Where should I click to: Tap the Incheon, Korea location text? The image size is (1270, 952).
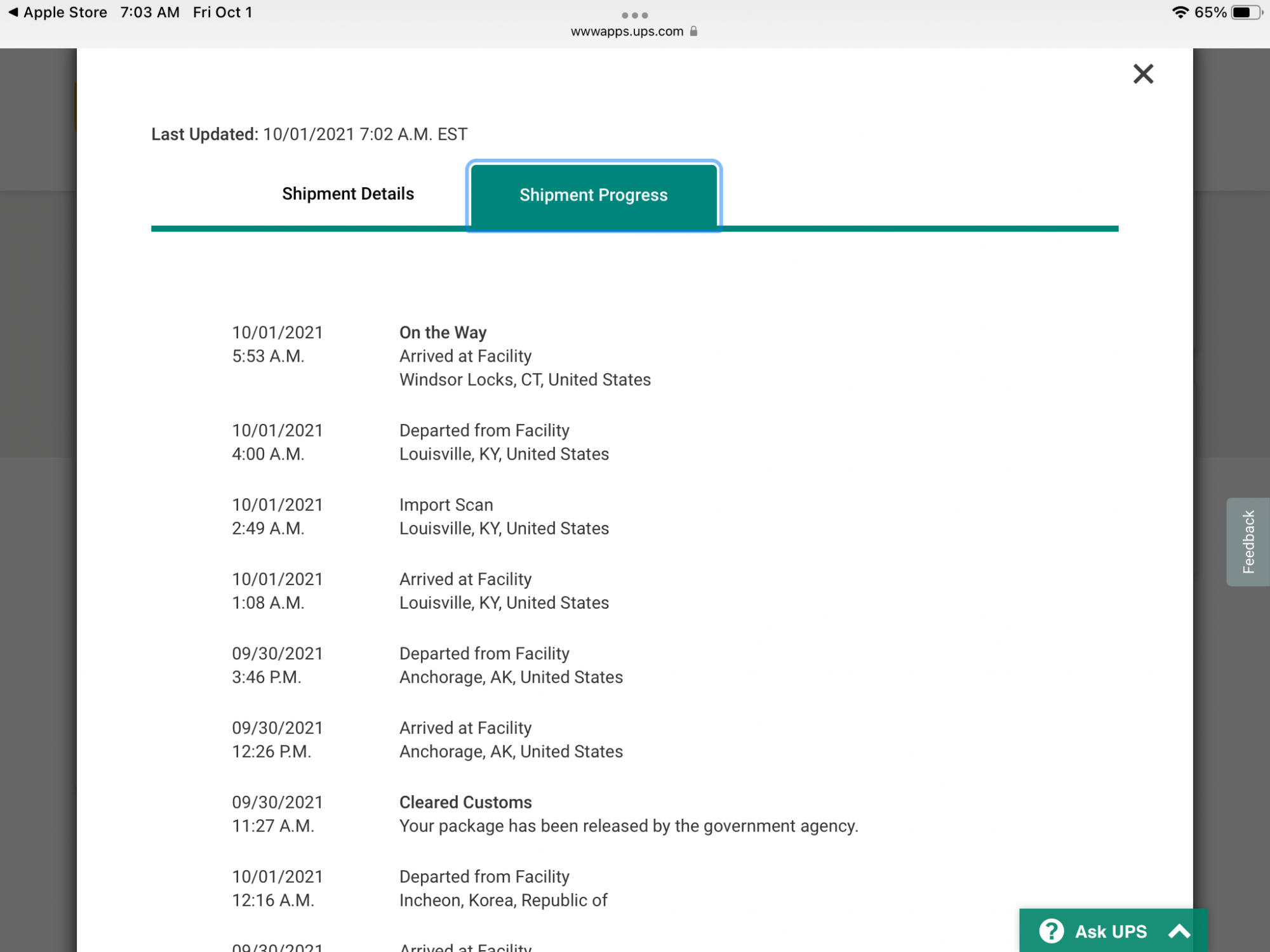[503, 900]
